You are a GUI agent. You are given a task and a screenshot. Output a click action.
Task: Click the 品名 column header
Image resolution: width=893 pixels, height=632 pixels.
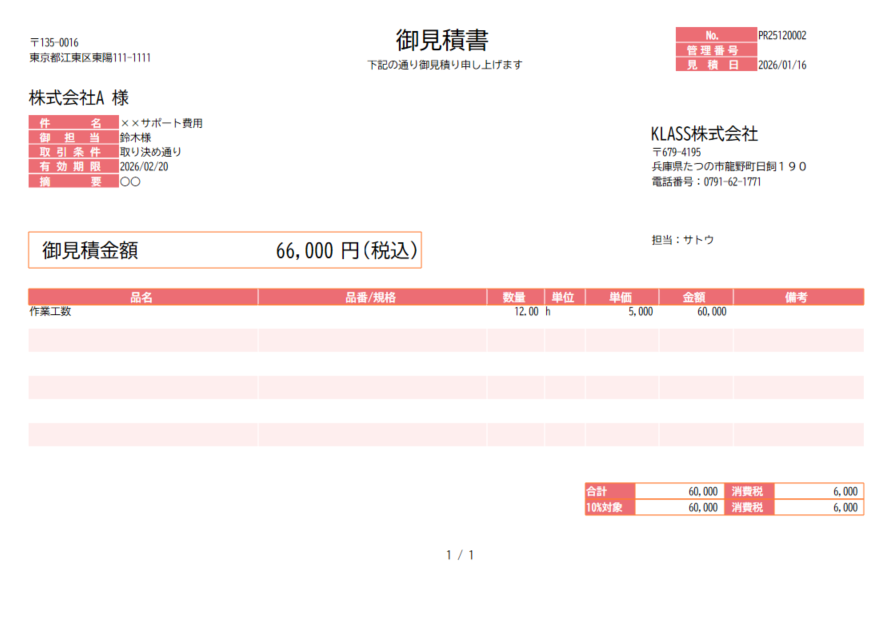142,297
